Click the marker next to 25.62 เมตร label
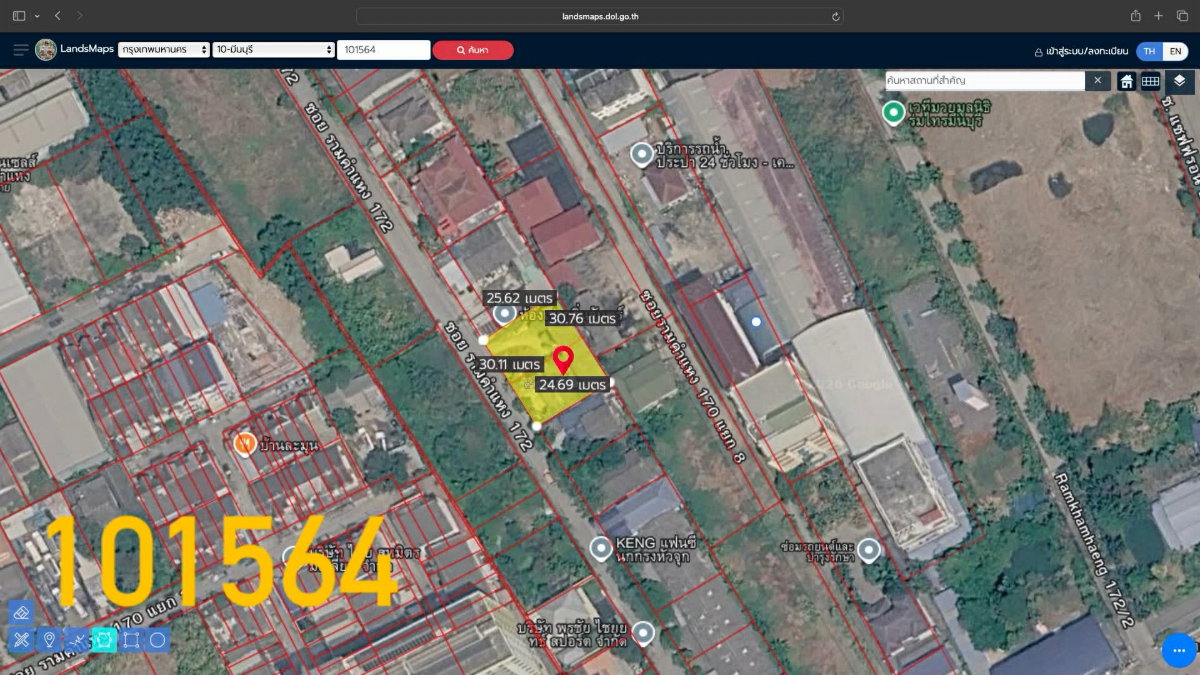 (504, 315)
